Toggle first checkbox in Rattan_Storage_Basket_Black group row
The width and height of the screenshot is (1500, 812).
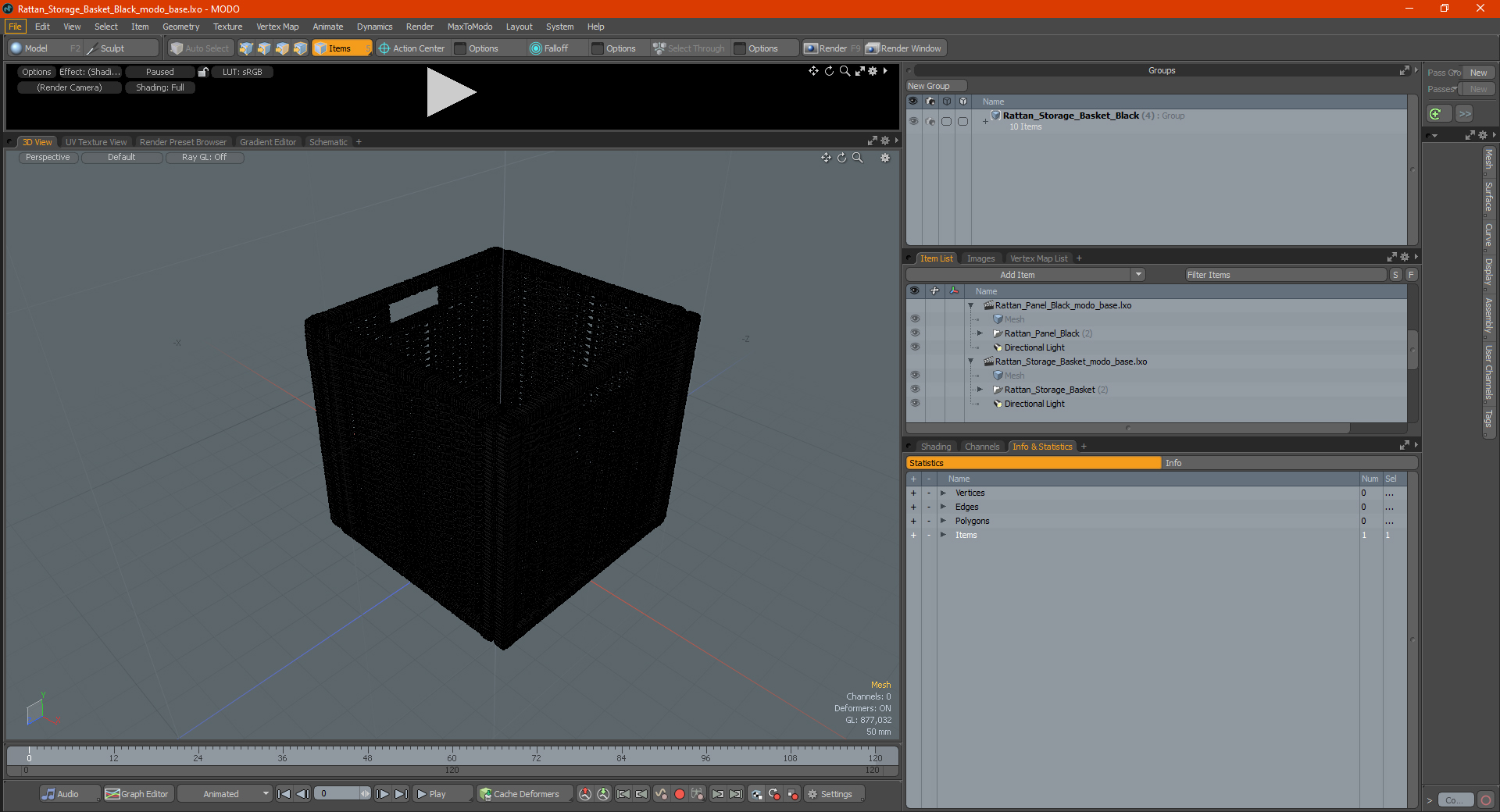[x=946, y=121]
